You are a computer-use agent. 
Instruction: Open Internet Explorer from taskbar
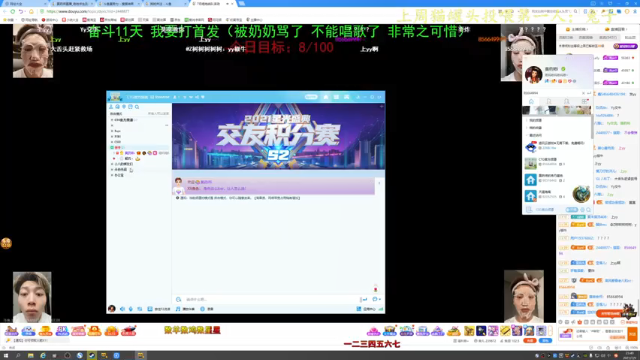(42, 356)
